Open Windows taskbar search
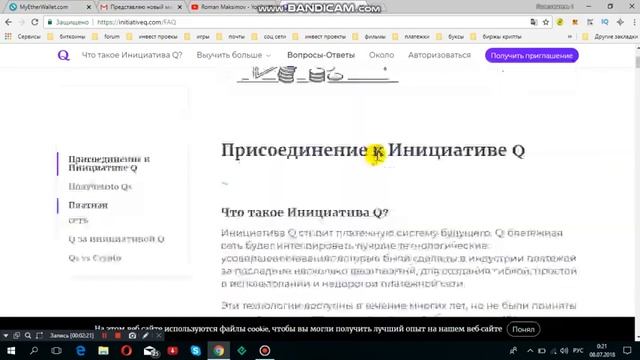 pos(34,351)
